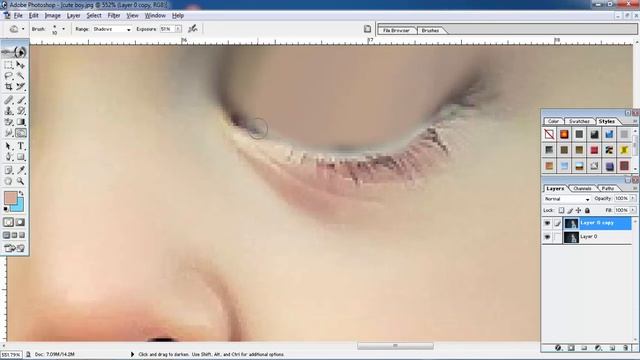Select the Pen tool
This screenshot has height=360, width=640.
[x=9, y=157]
